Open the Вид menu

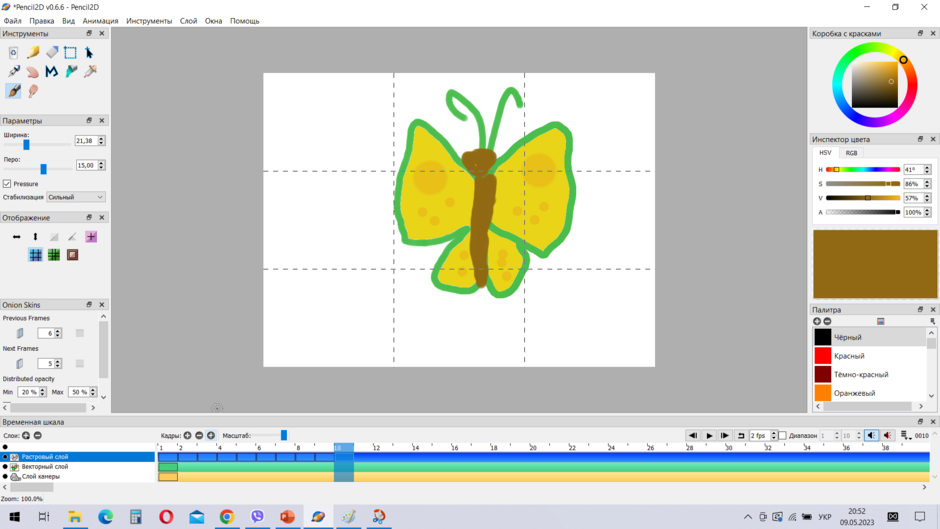tap(68, 21)
